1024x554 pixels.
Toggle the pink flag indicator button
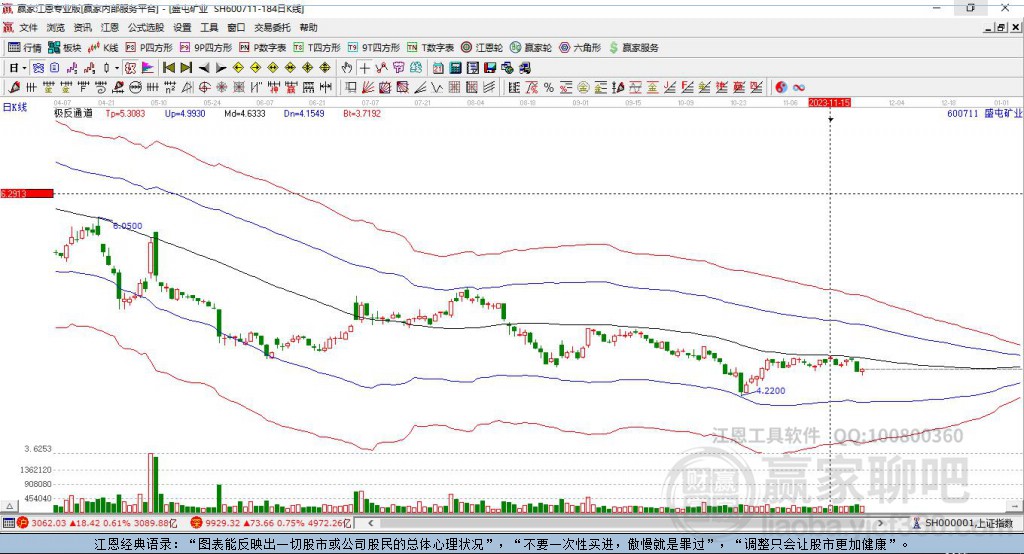coord(148,67)
